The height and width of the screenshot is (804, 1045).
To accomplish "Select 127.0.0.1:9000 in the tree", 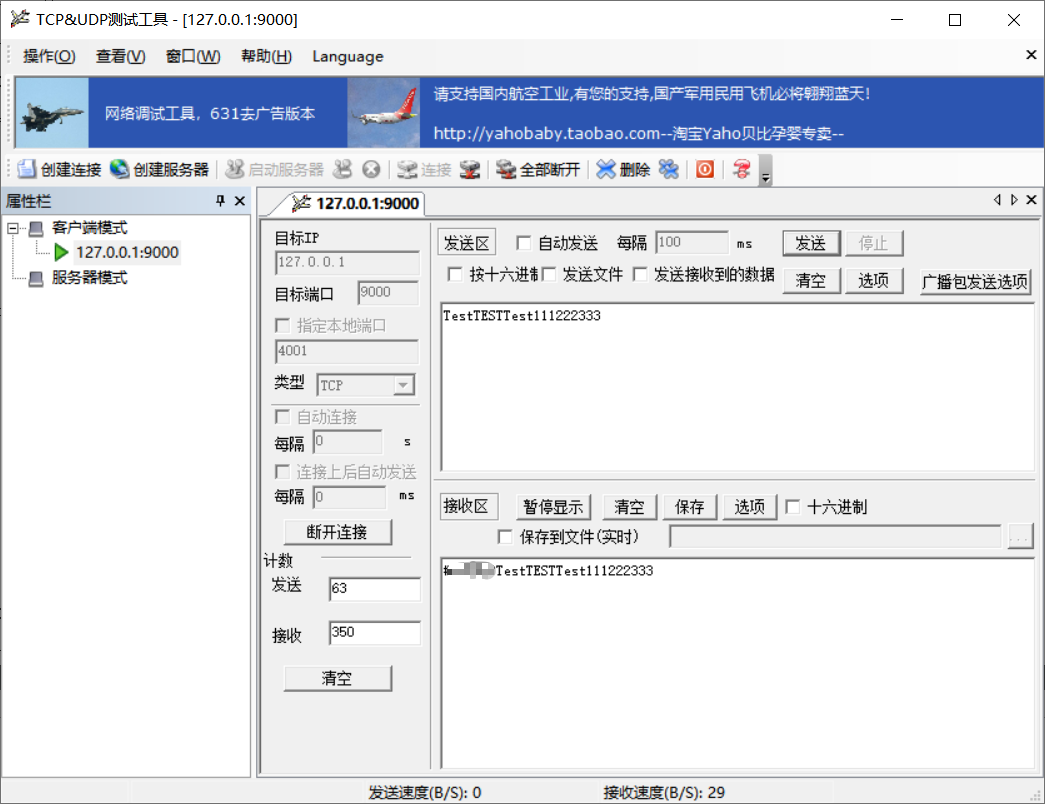I will click(127, 252).
